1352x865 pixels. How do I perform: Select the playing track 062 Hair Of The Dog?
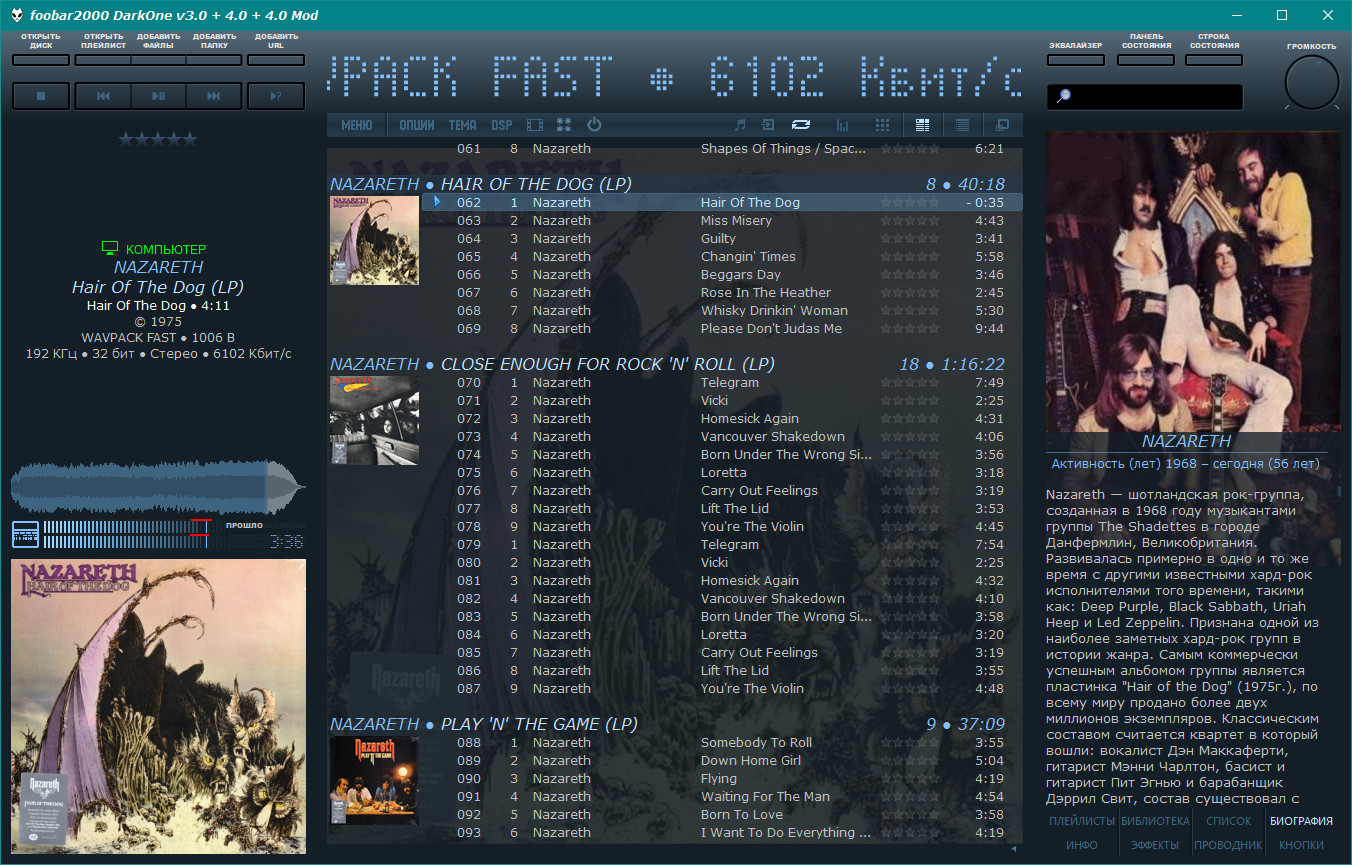pyautogui.click(x=722, y=202)
